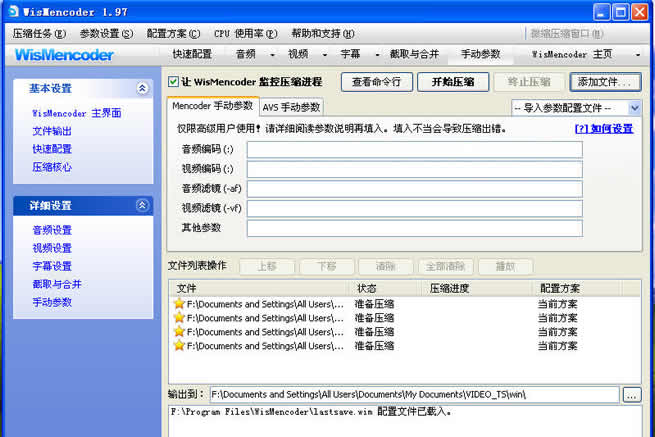Open 手动参数 in the sidebar
The image size is (655, 437).
[x=52, y=302]
